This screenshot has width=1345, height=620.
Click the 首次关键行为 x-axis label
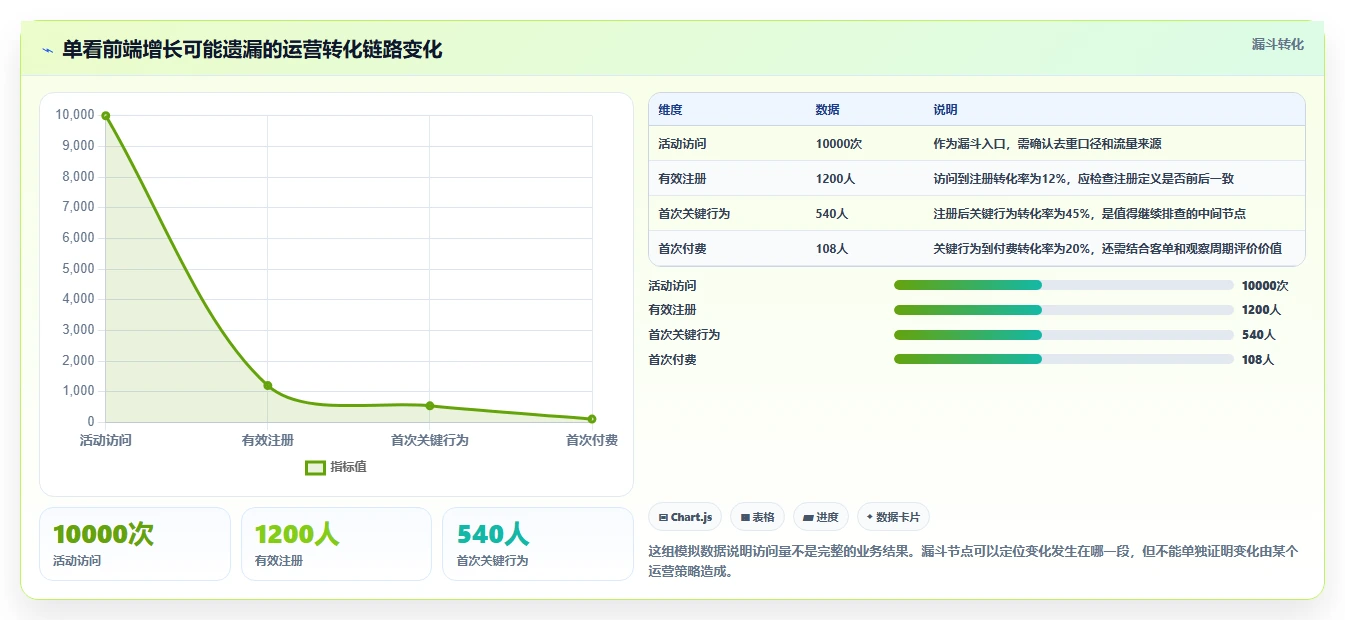430,440
